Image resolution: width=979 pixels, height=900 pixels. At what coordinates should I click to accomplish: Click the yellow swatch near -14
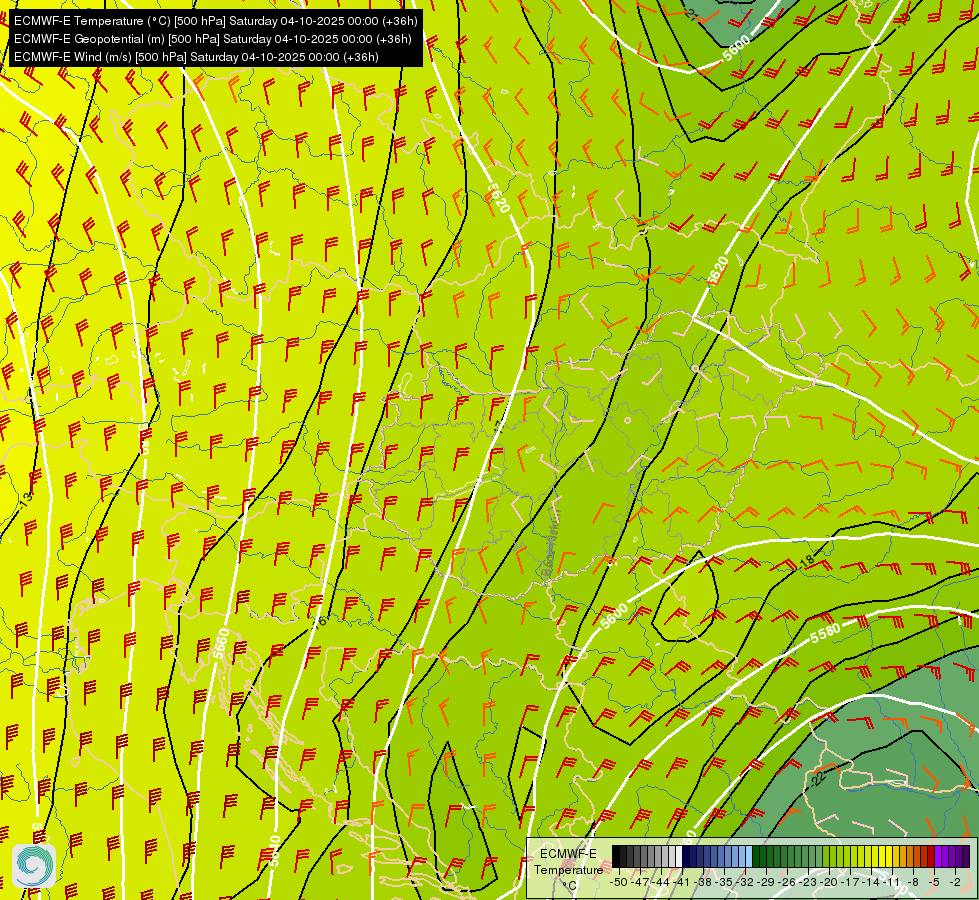point(875,856)
